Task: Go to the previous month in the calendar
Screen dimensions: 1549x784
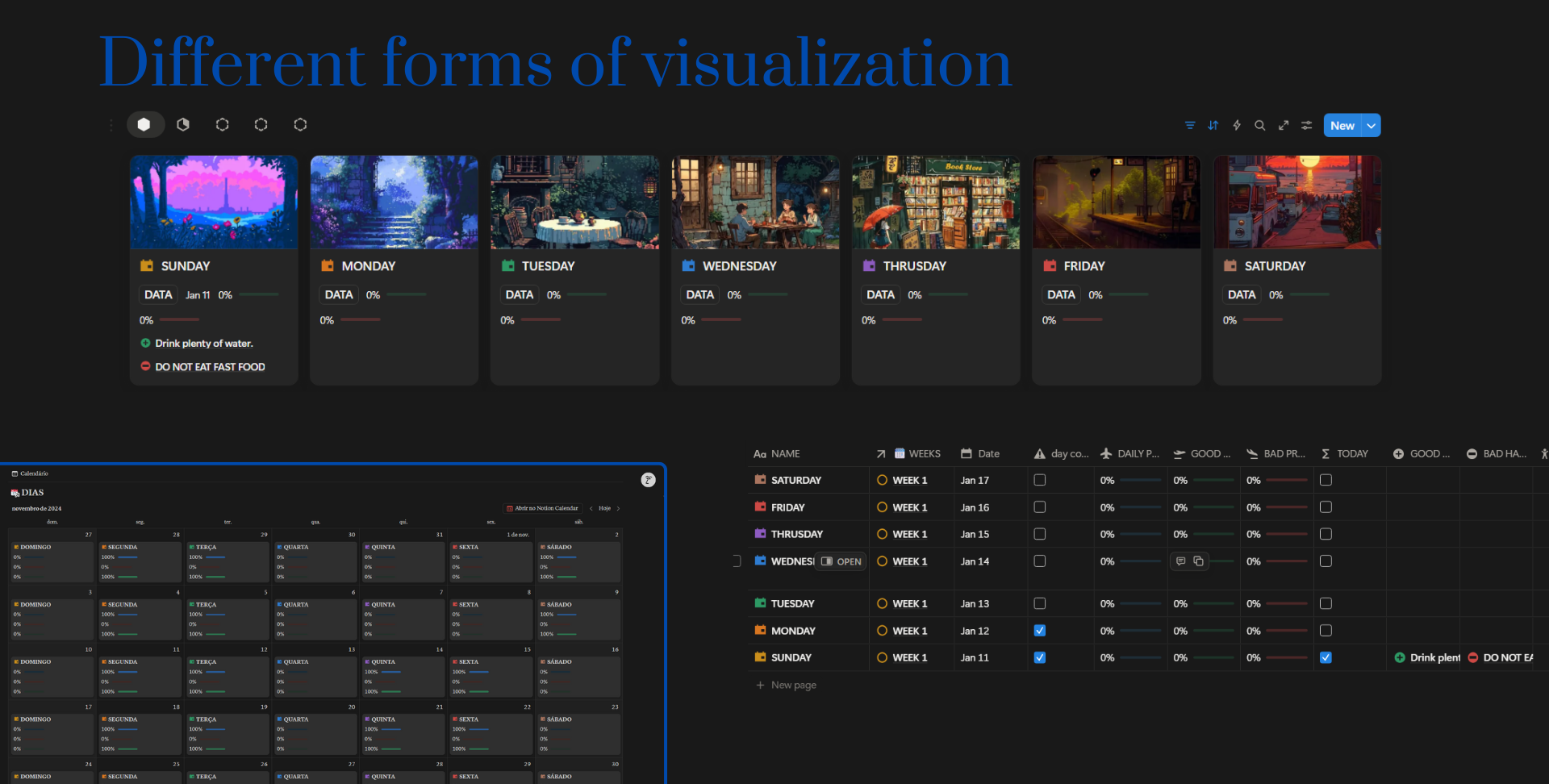Action: [591, 508]
